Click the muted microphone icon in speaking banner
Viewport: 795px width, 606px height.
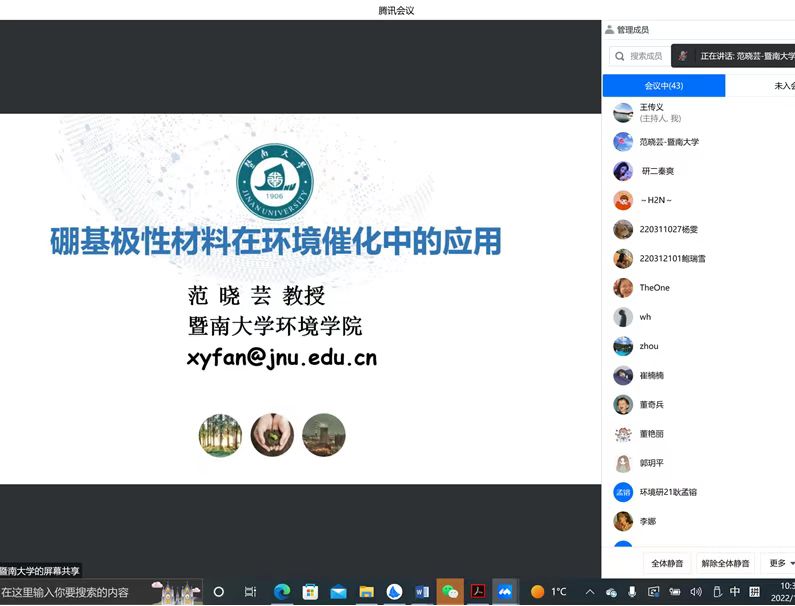(683, 56)
